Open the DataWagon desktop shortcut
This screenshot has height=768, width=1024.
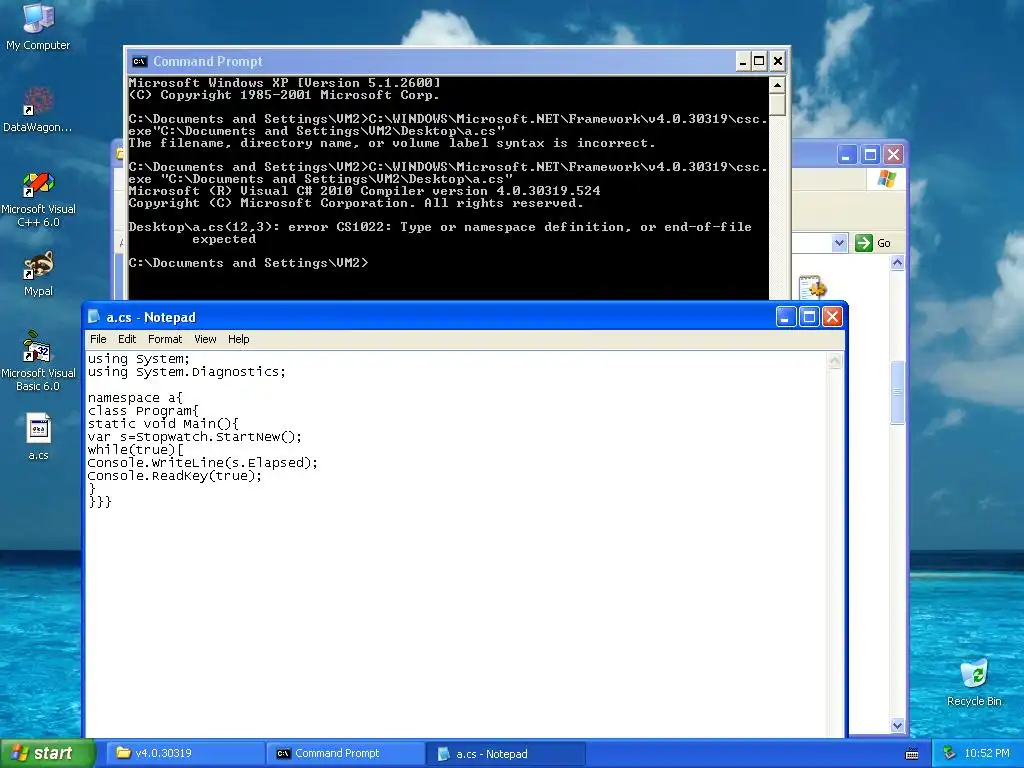pos(38,108)
